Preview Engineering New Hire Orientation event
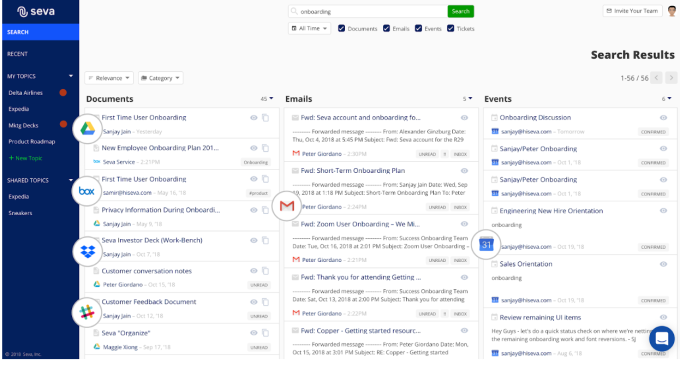The width and height of the screenshot is (680, 370). [663, 211]
